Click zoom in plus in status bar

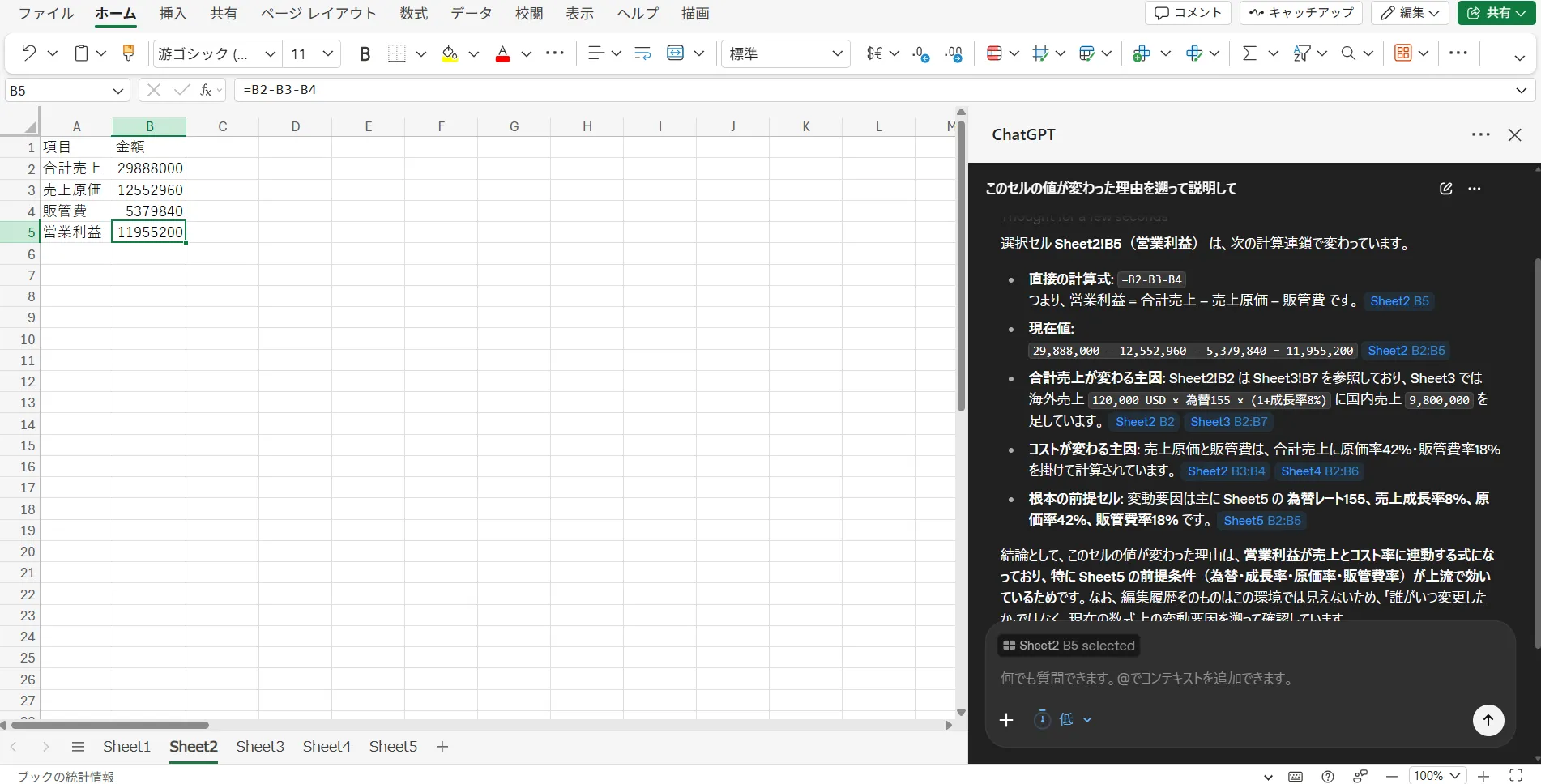(1483, 777)
